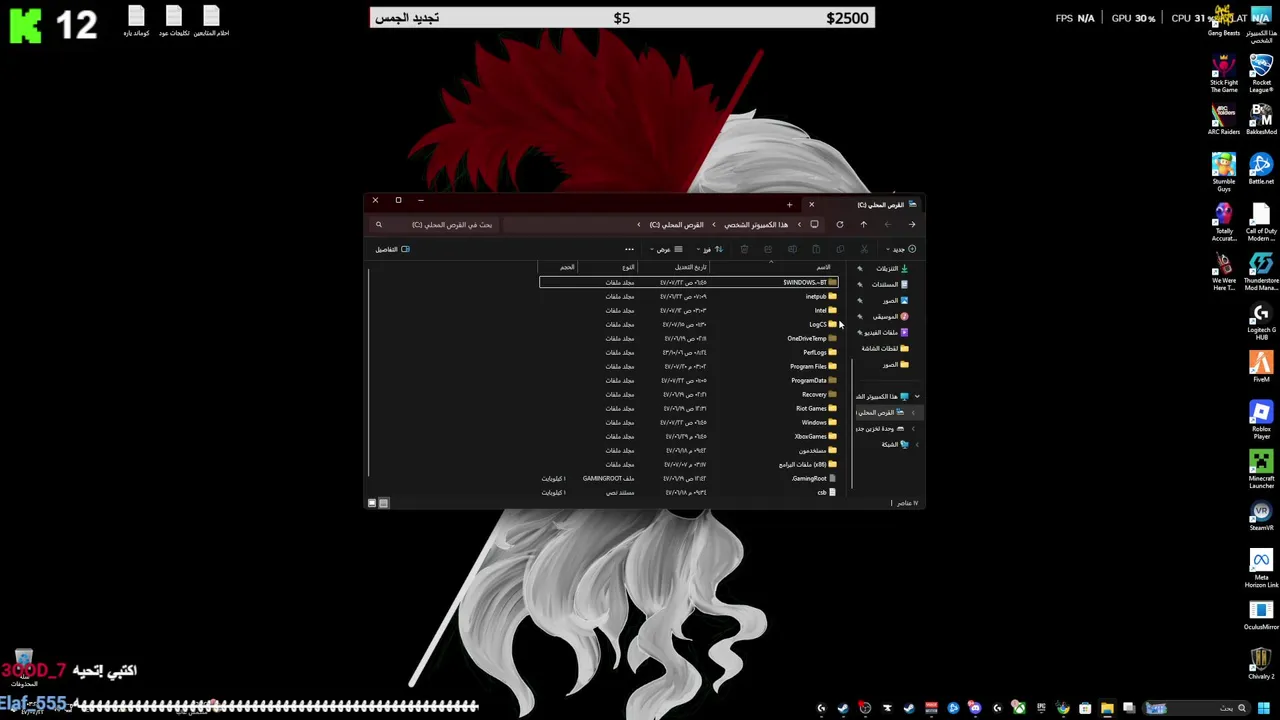Launch Stumble Guys from the desktop
Viewport: 1280px width, 720px height.
coord(1224,170)
